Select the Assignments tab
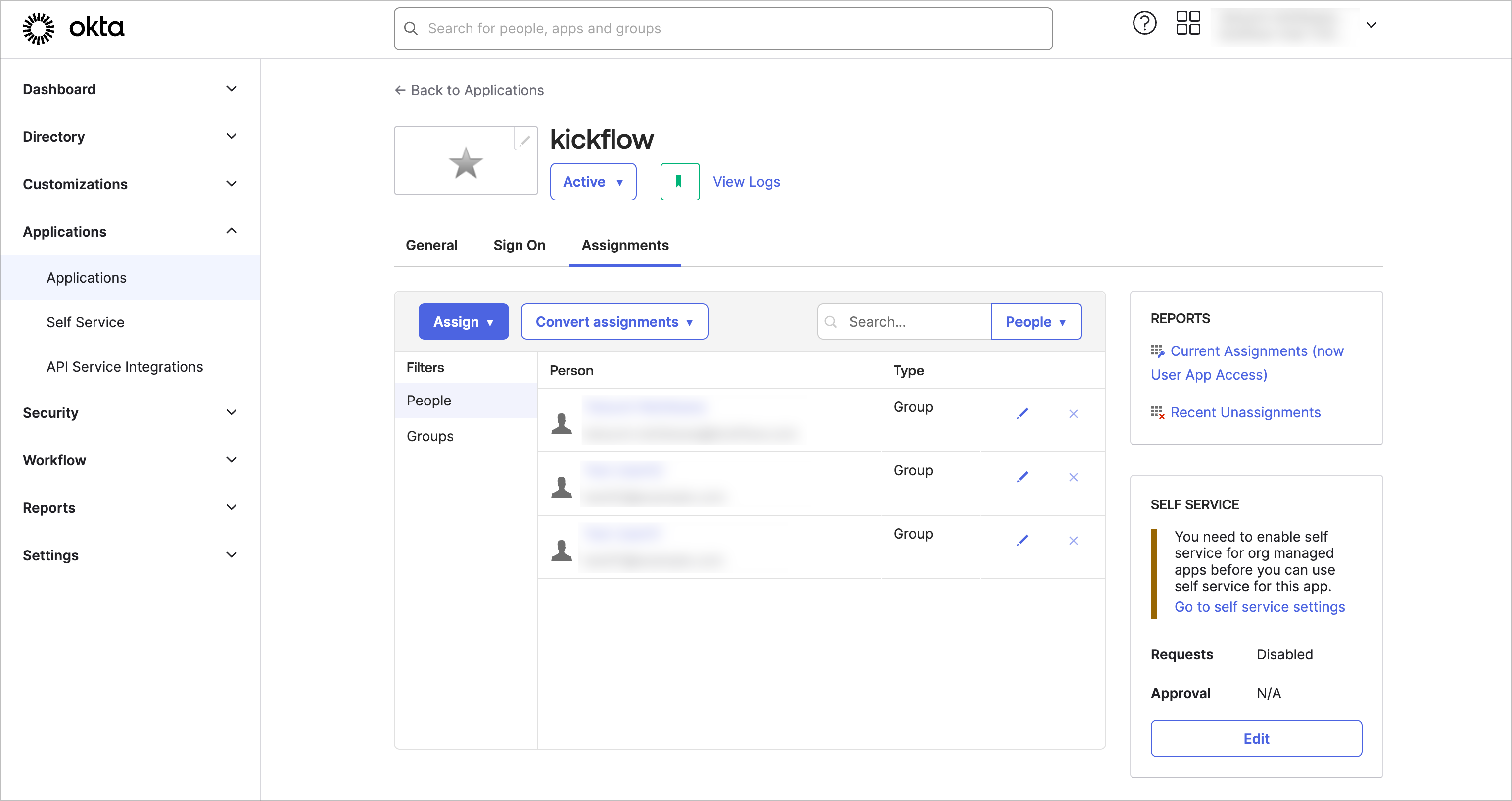Screen dimensions: 1512x801 point(625,245)
